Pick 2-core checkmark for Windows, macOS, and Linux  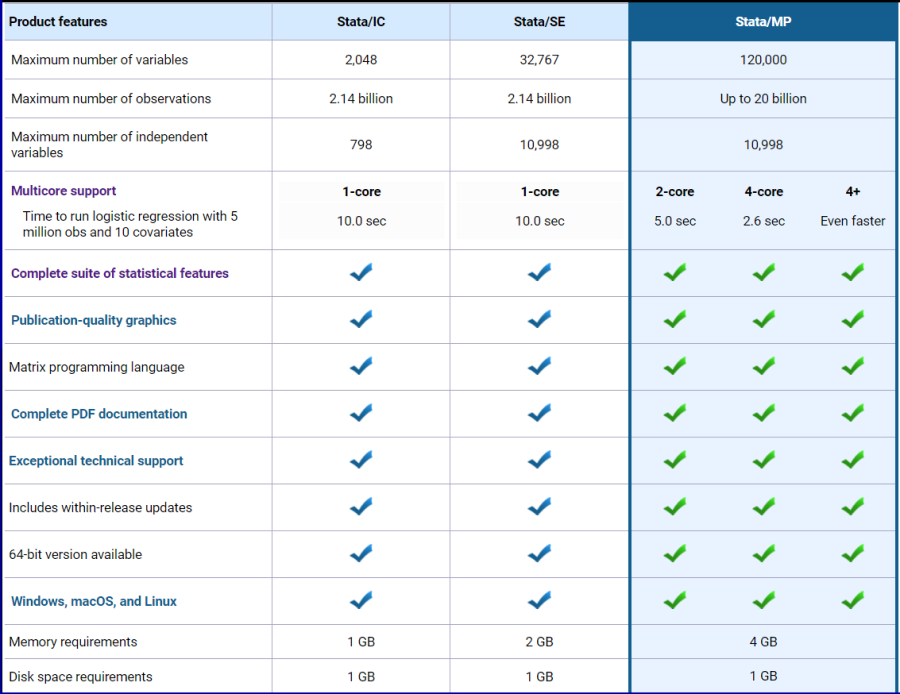675,600
